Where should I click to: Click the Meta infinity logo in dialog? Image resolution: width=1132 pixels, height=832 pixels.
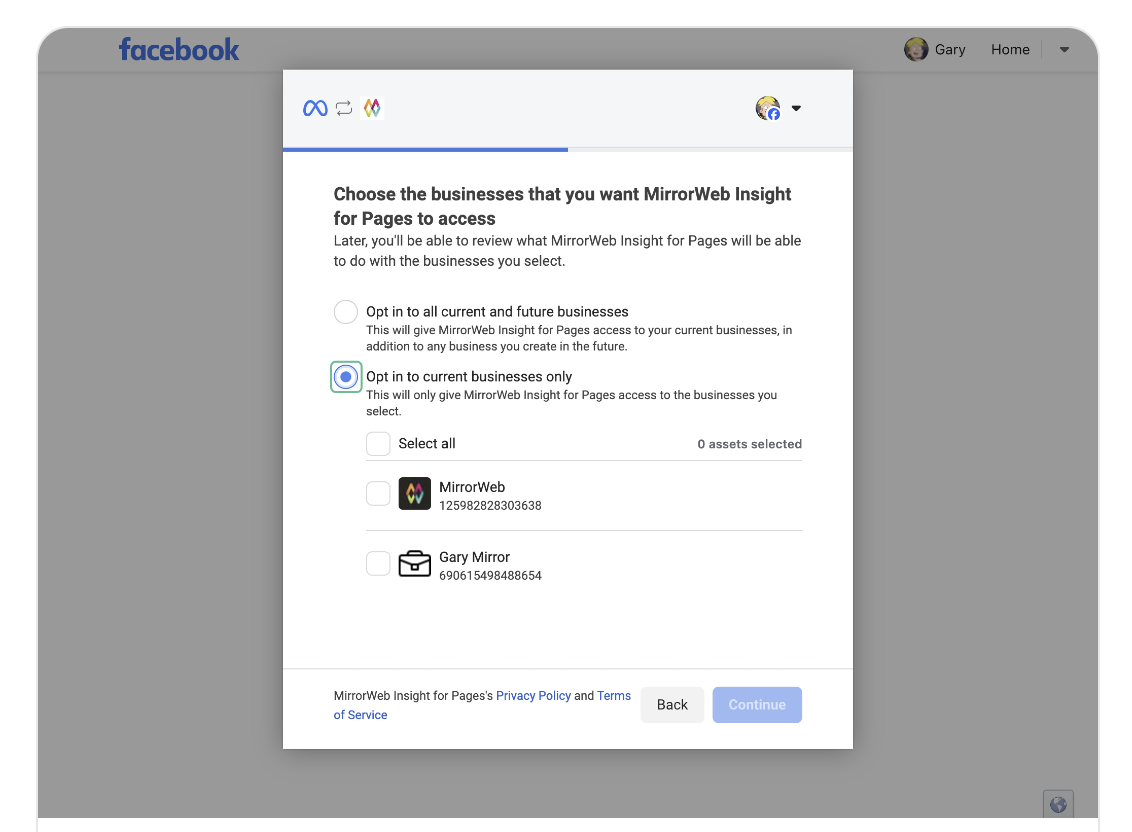point(315,108)
